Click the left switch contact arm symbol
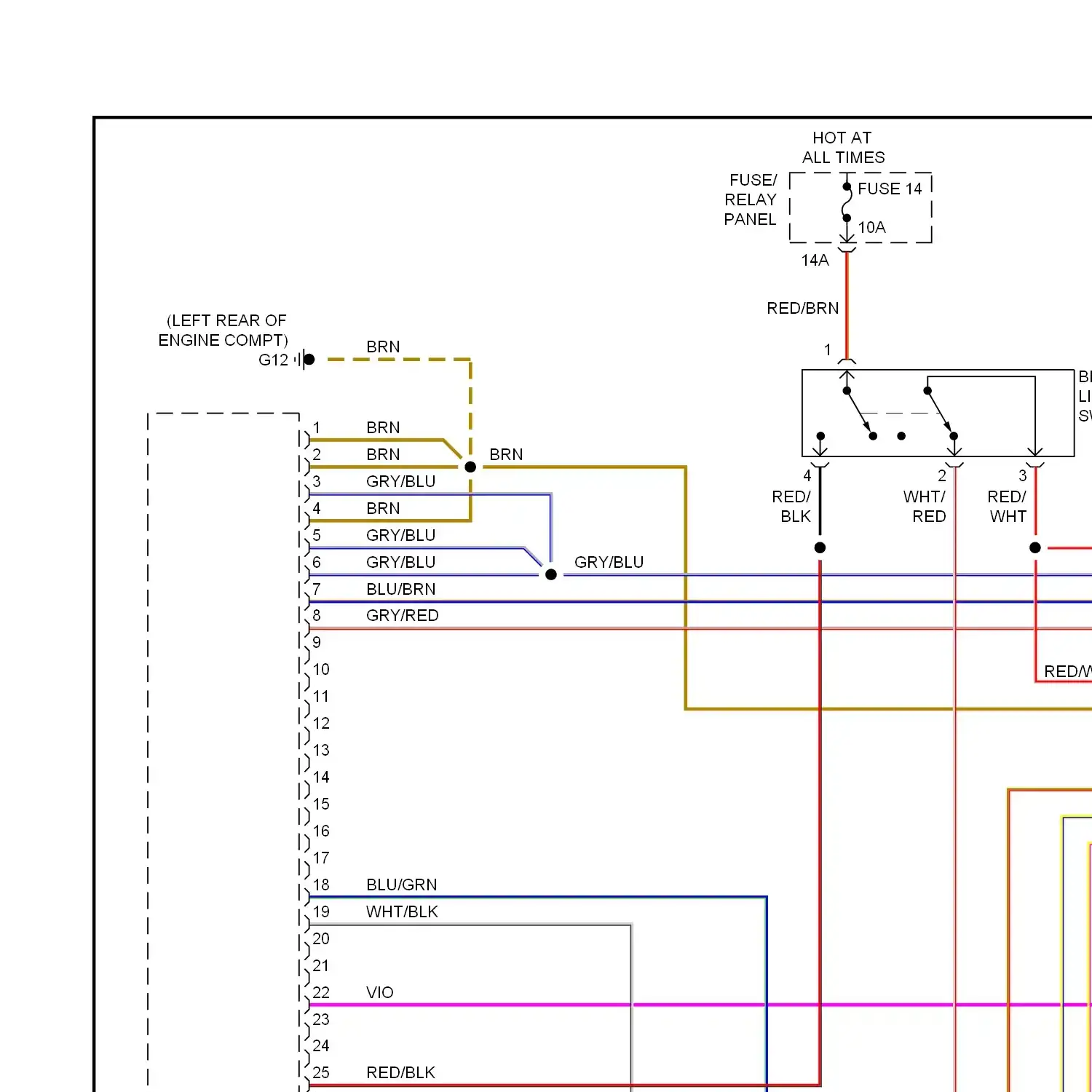The image size is (1092, 1092). 859,413
